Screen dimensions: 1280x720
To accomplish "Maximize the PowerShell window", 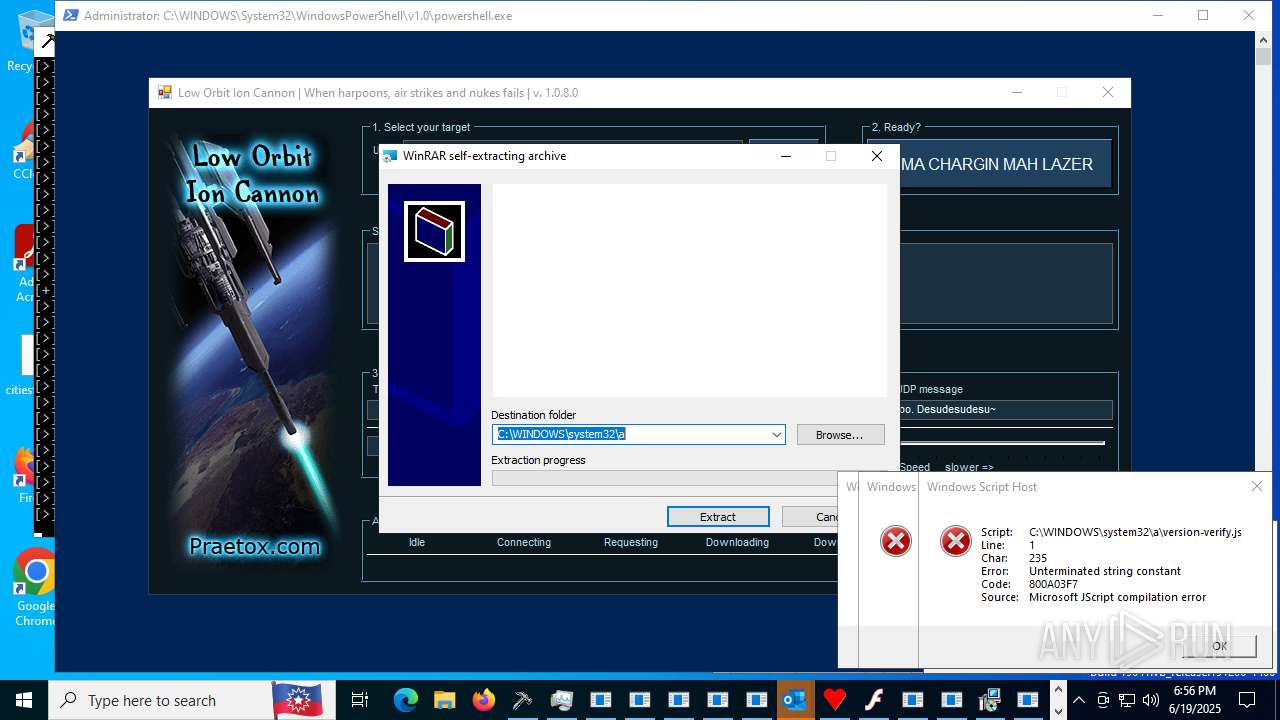I will pos(1203,15).
